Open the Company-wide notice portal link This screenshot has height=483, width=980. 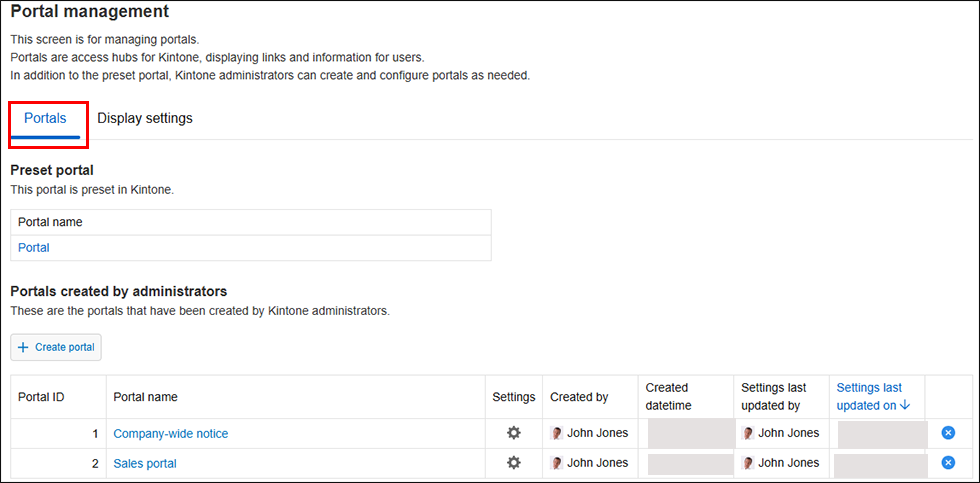(171, 433)
